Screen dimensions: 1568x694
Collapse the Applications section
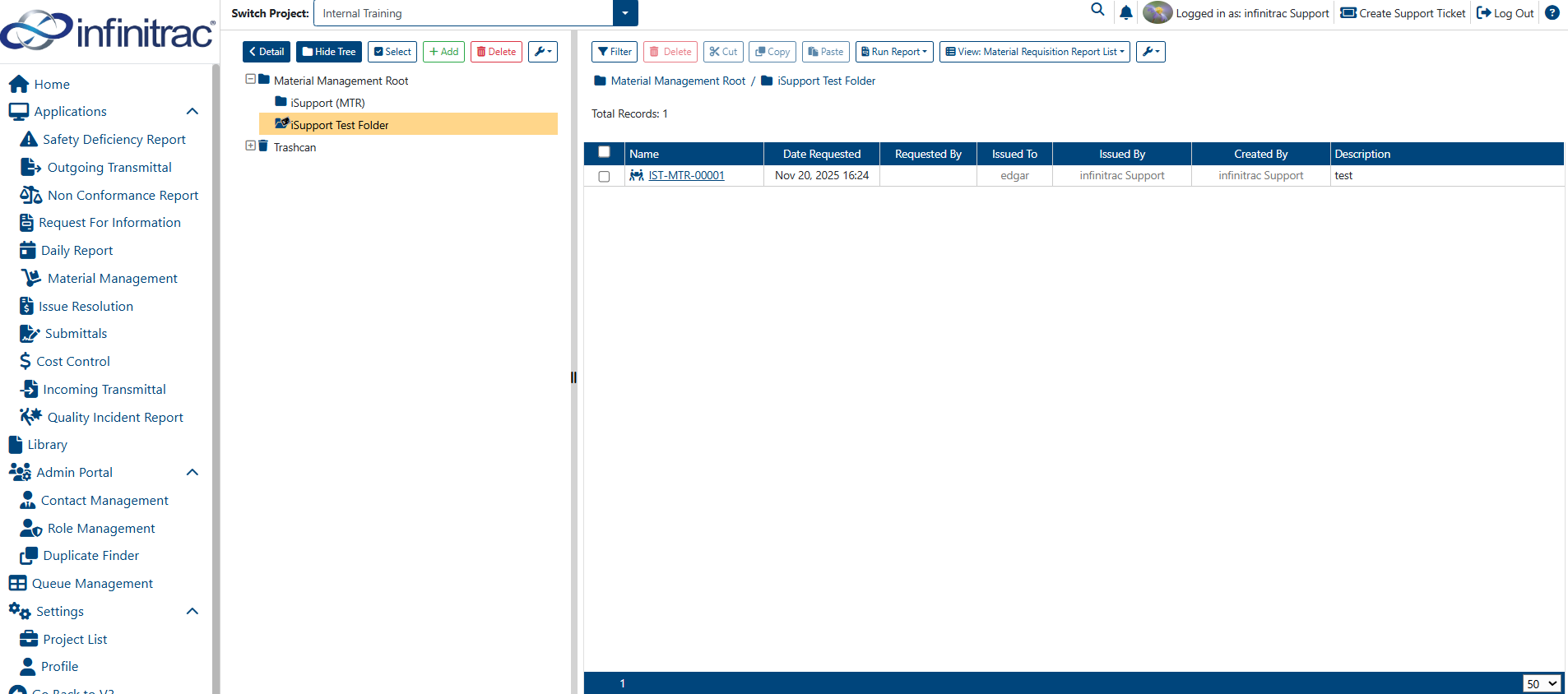point(193,111)
